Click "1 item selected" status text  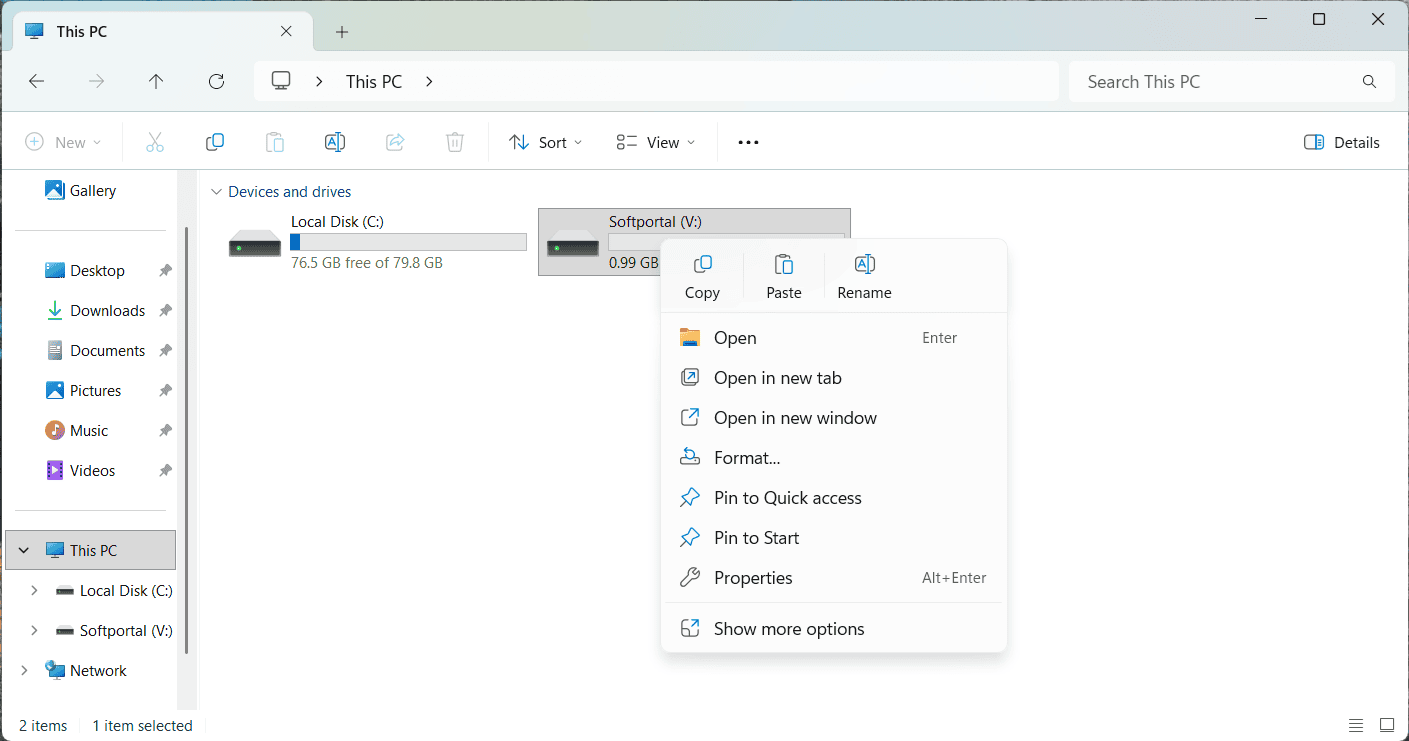click(x=143, y=726)
